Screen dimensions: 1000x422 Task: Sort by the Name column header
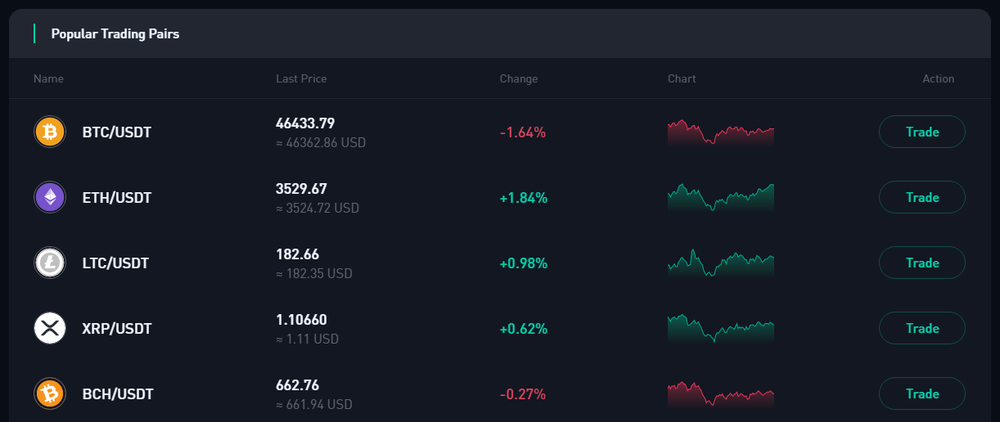(48, 79)
